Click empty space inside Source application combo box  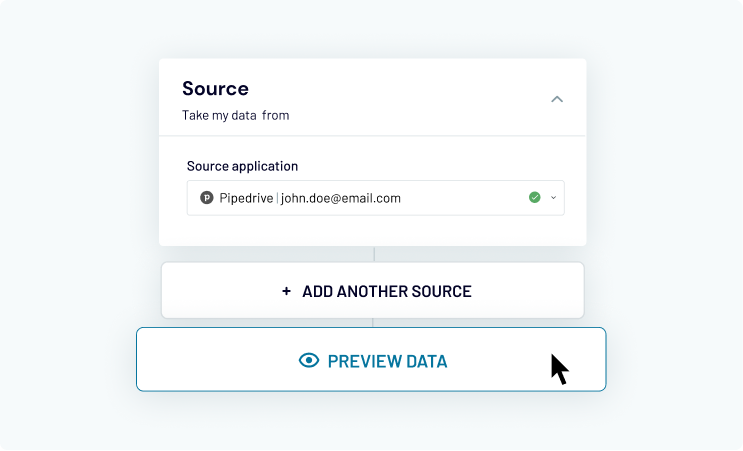(460, 198)
